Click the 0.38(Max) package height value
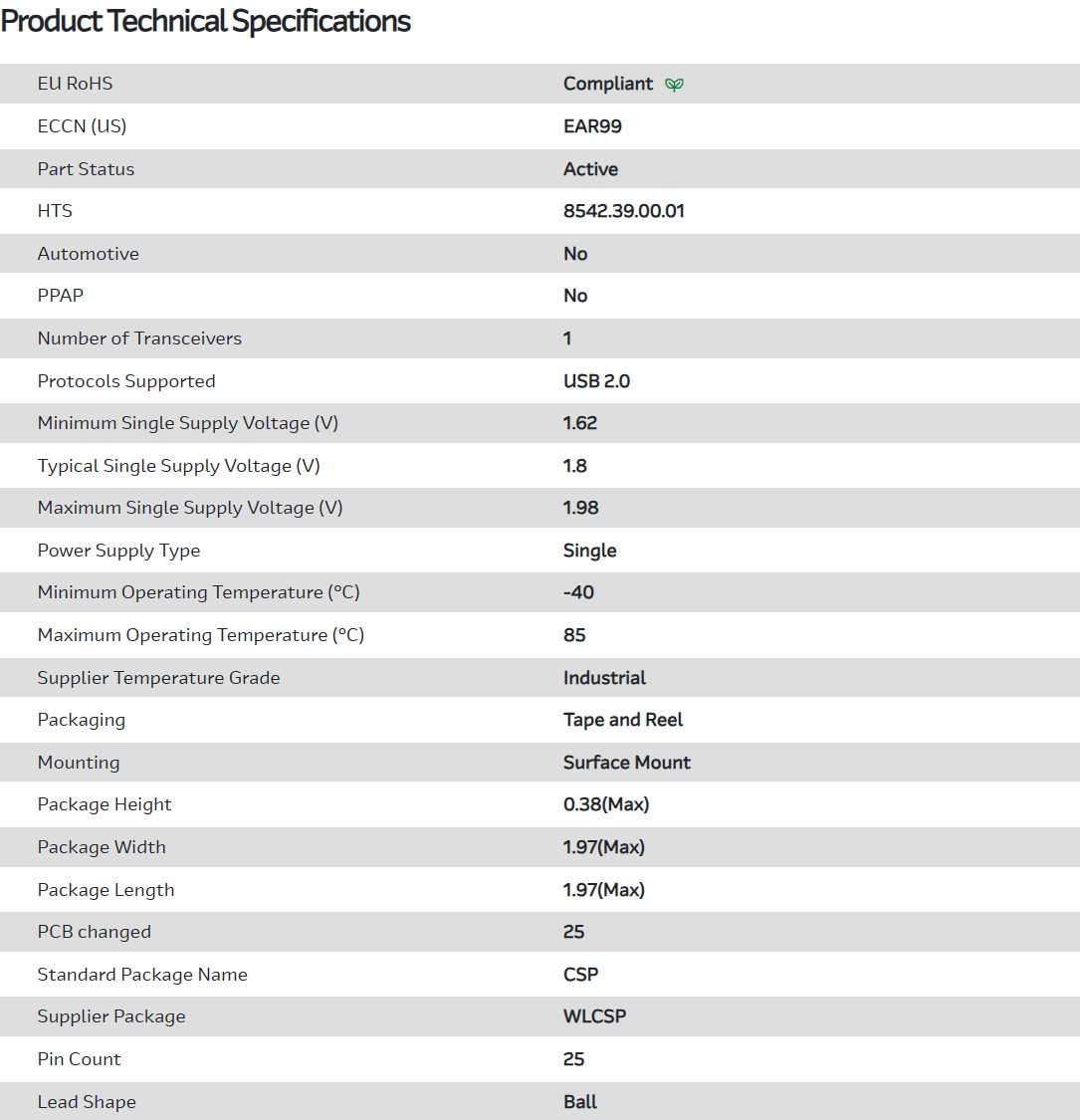Image resolution: width=1080 pixels, height=1120 pixels. click(605, 804)
